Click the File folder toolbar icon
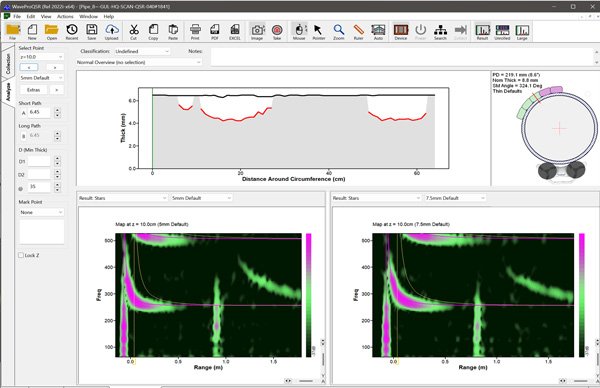 click(x=13, y=31)
